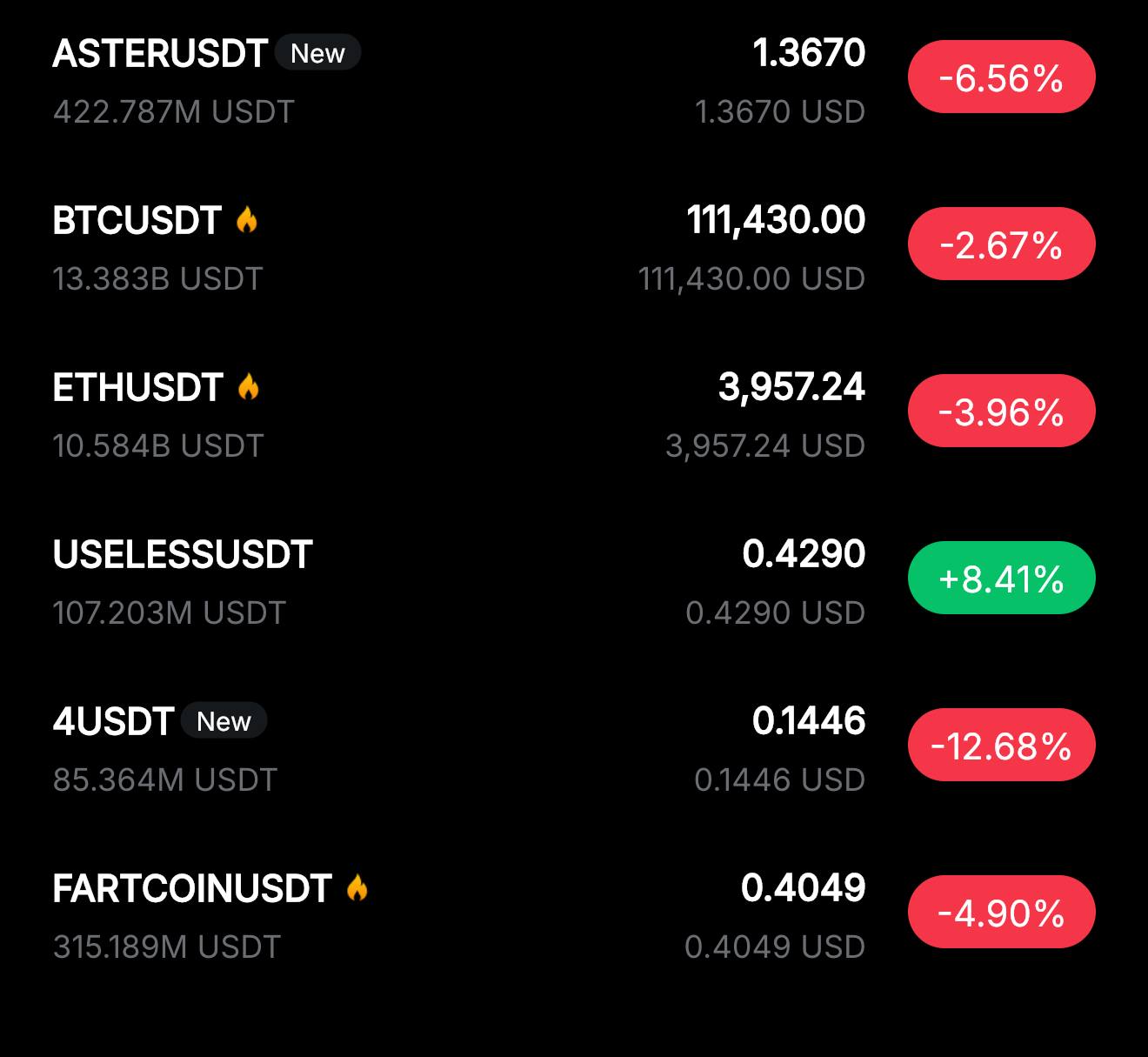Toggle the green +8.41% change badge
The width and height of the screenshot is (1148, 1057).
point(1001,579)
